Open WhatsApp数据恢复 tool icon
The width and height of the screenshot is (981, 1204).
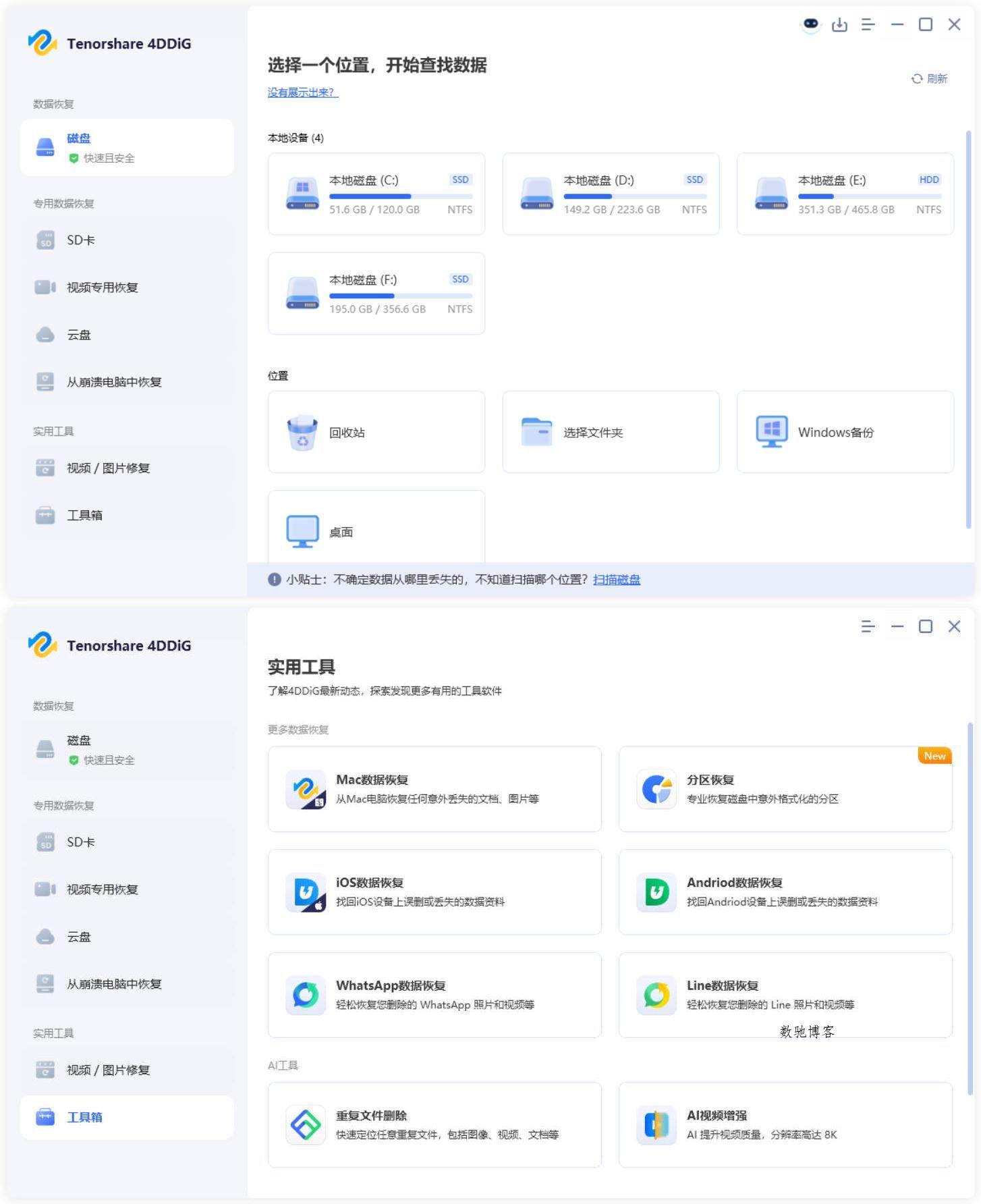(306, 995)
